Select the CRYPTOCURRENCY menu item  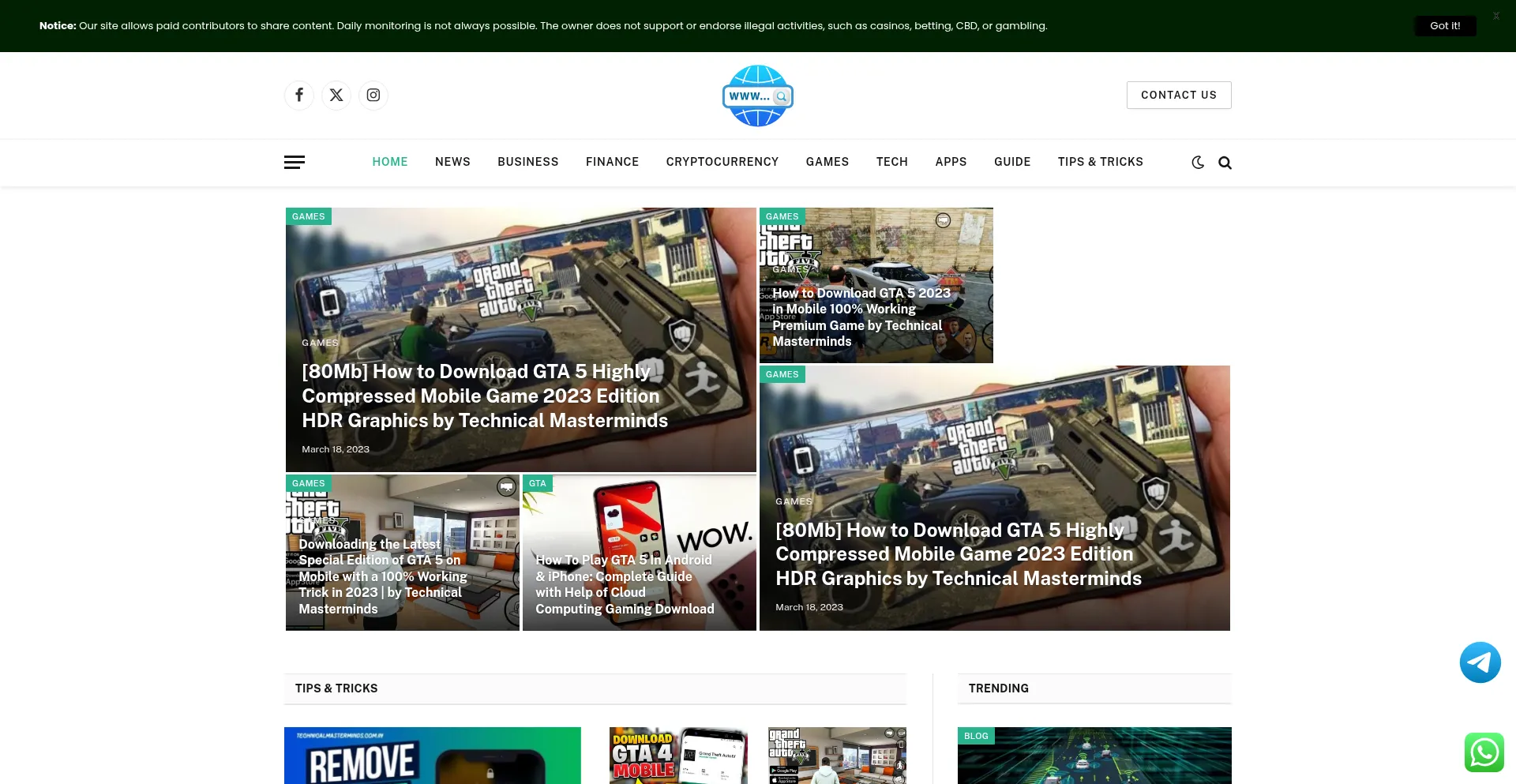click(x=722, y=162)
